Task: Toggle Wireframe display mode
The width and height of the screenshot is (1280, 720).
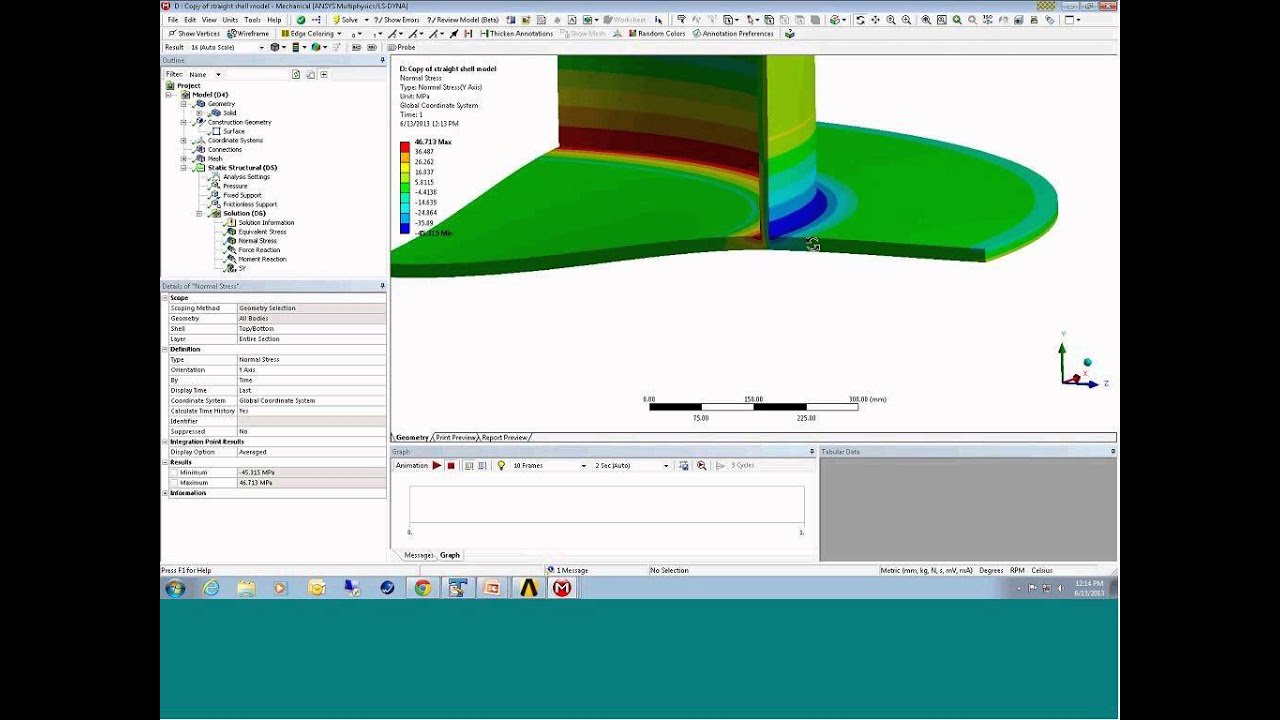Action: tap(247, 33)
